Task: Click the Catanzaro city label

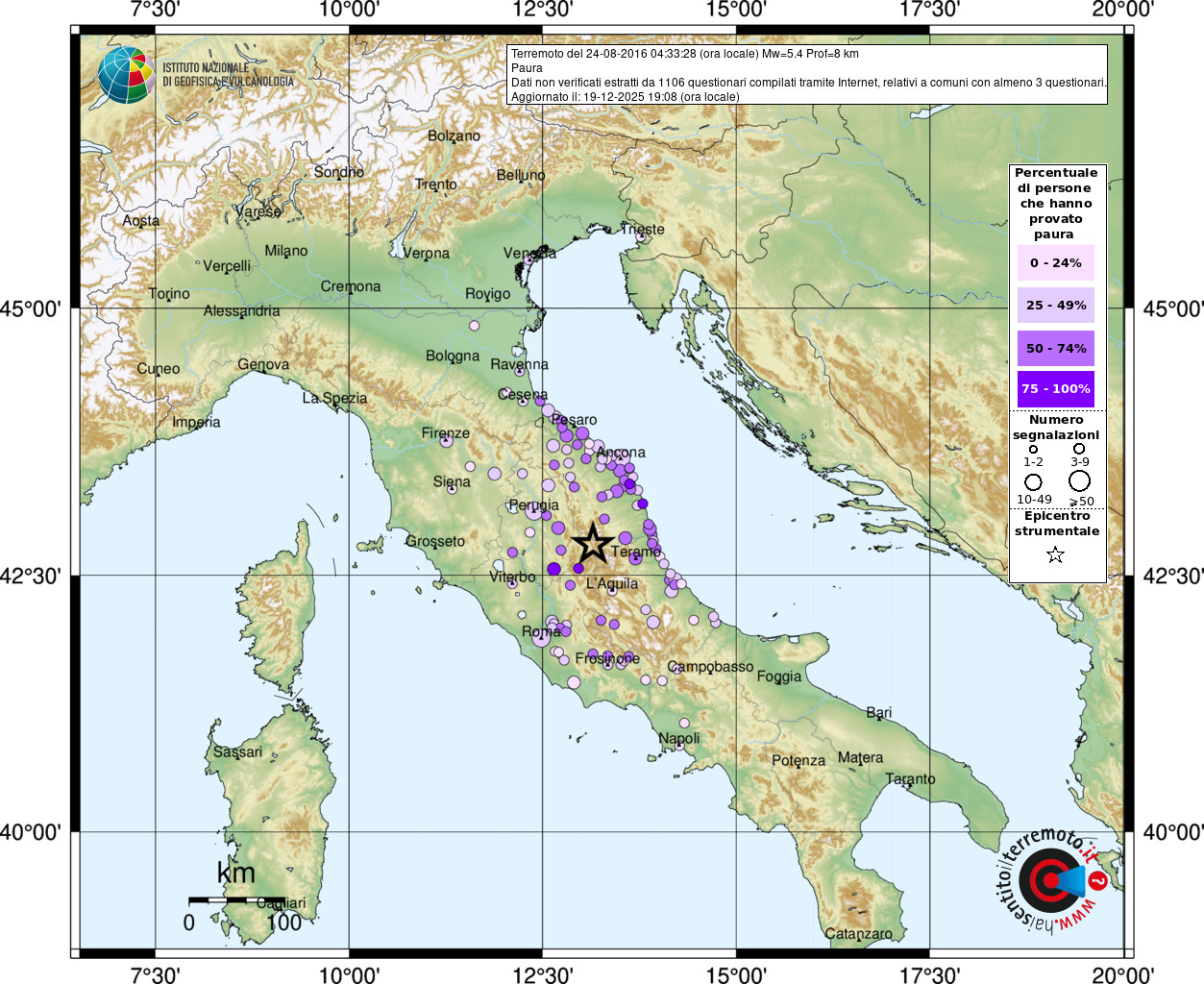Action: pos(858,933)
